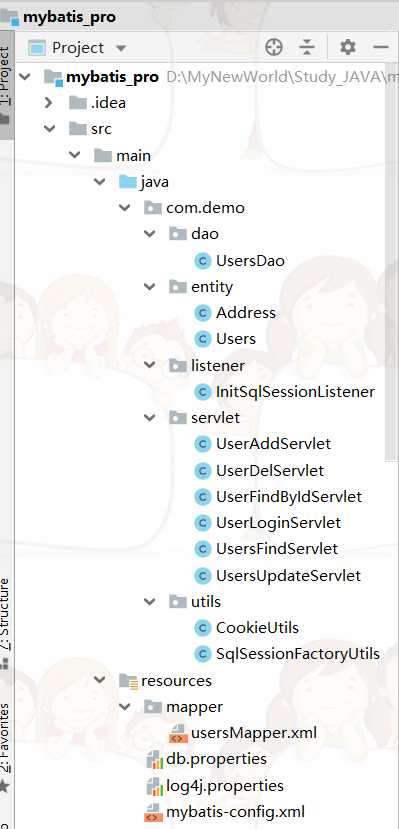The image size is (399, 829).
Task: Click the collapse all icon
Action: [x=307, y=48]
